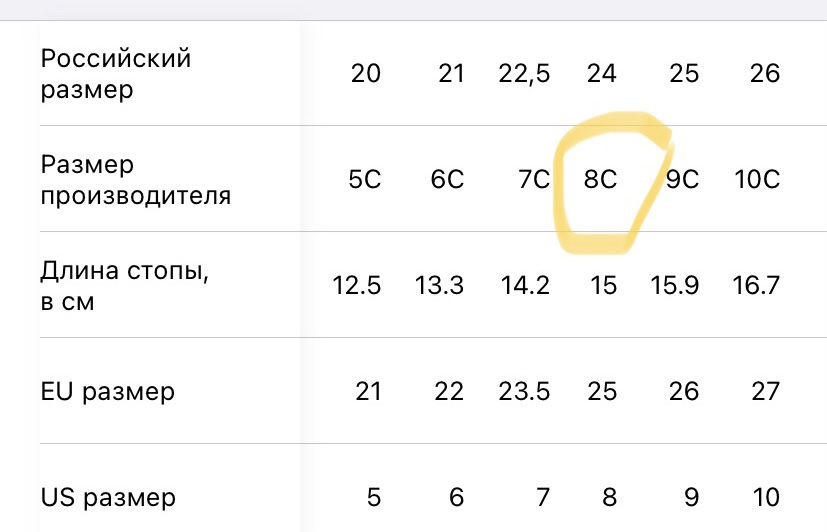Click foot length 15 cell
The width and height of the screenshot is (827, 532).
603,285
